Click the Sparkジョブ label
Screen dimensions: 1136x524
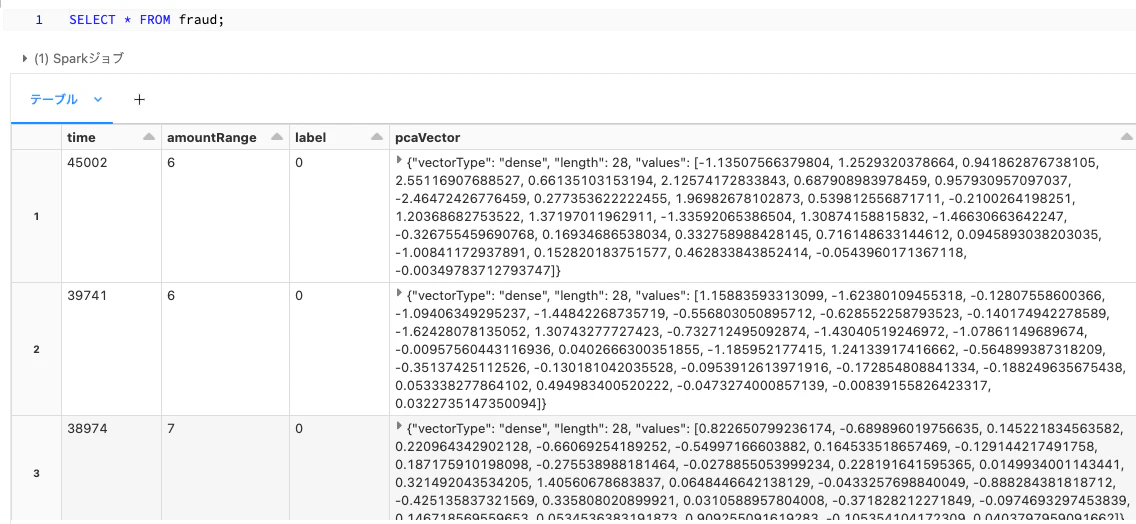(79, 59)
